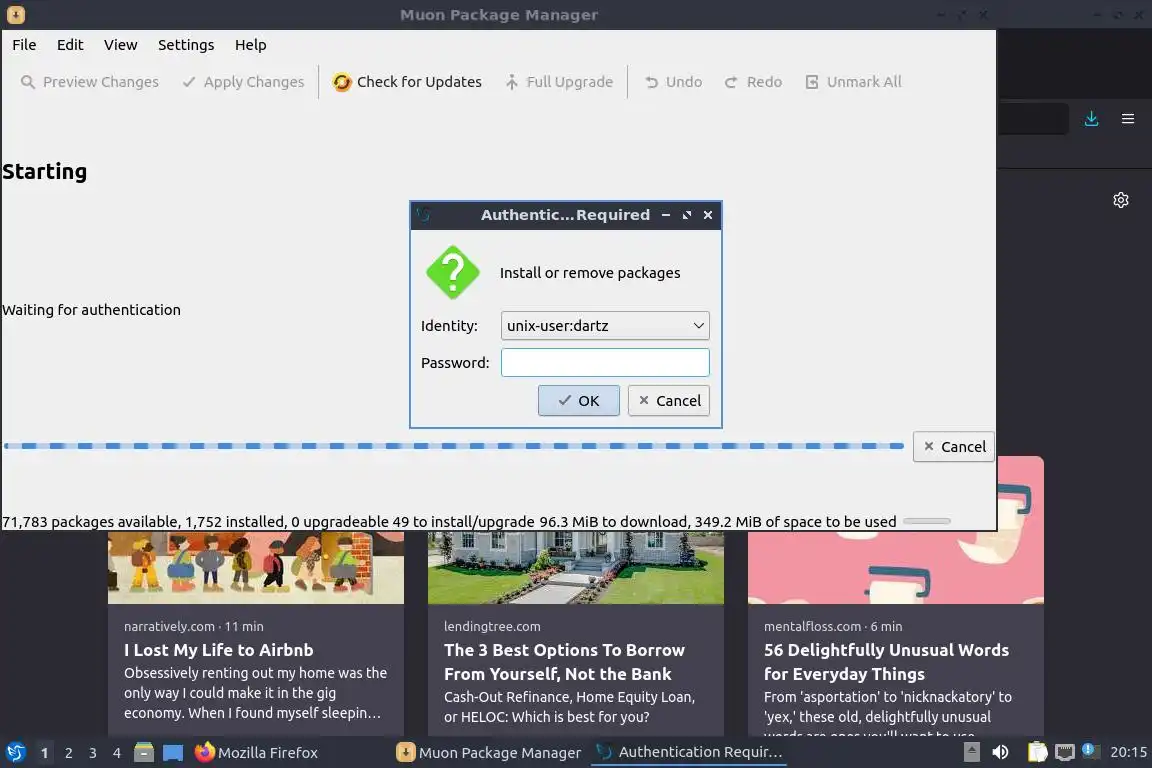Open the file manager taskbar icon
This screenshot has height=768, width=1152.
click(144, 753)
